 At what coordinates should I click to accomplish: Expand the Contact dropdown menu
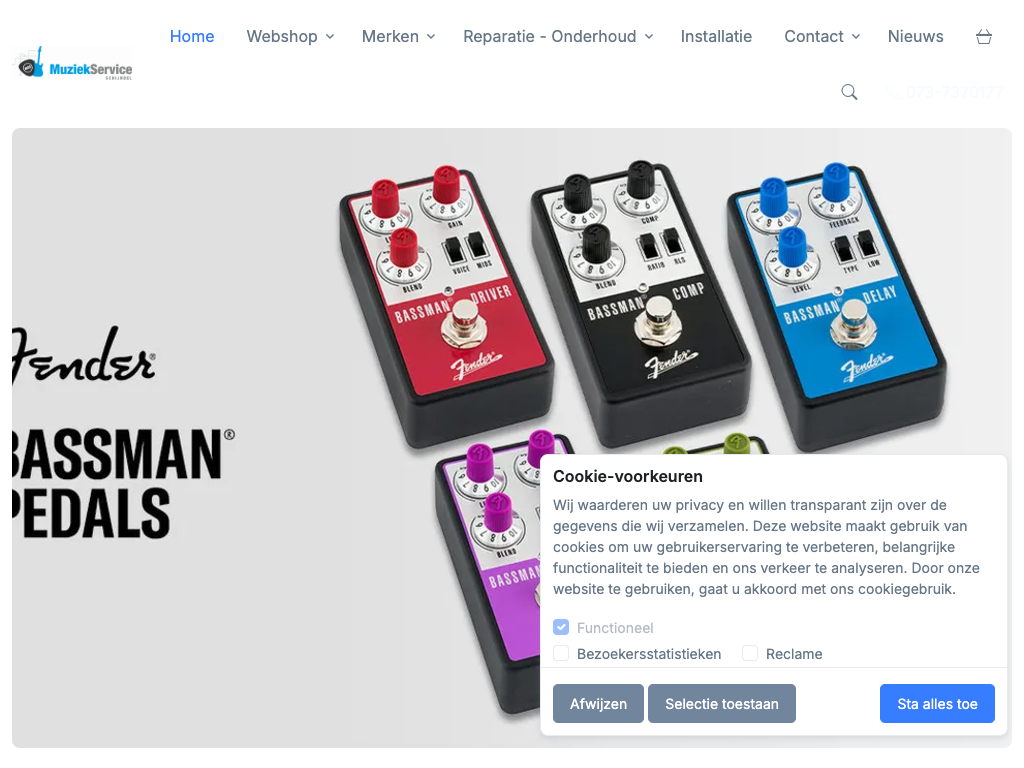(x=822, y=37)
